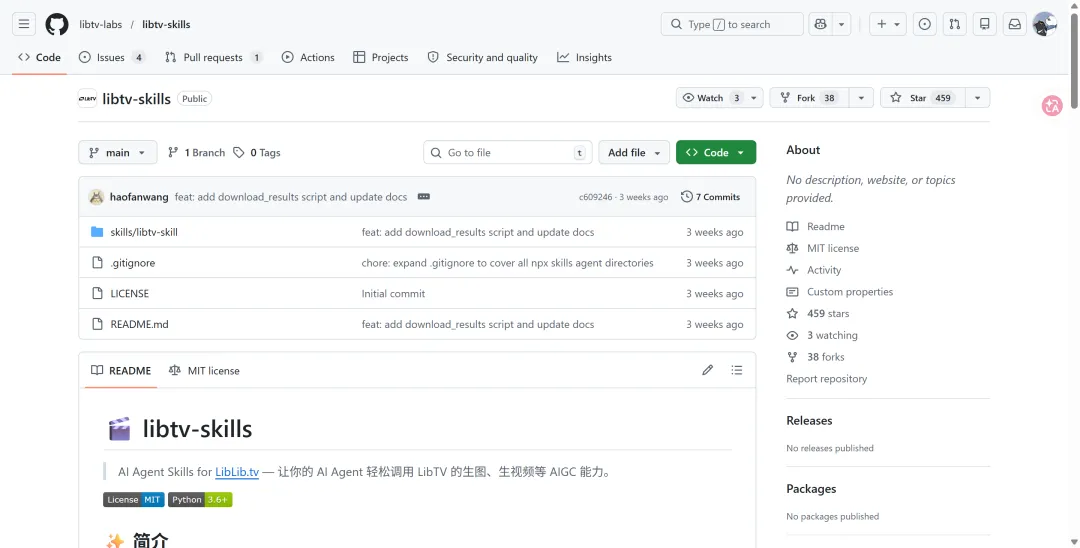The width and height of the screenshot is (1080, 548).
Task: Open the .gitignore file
Action: [133, 263]
